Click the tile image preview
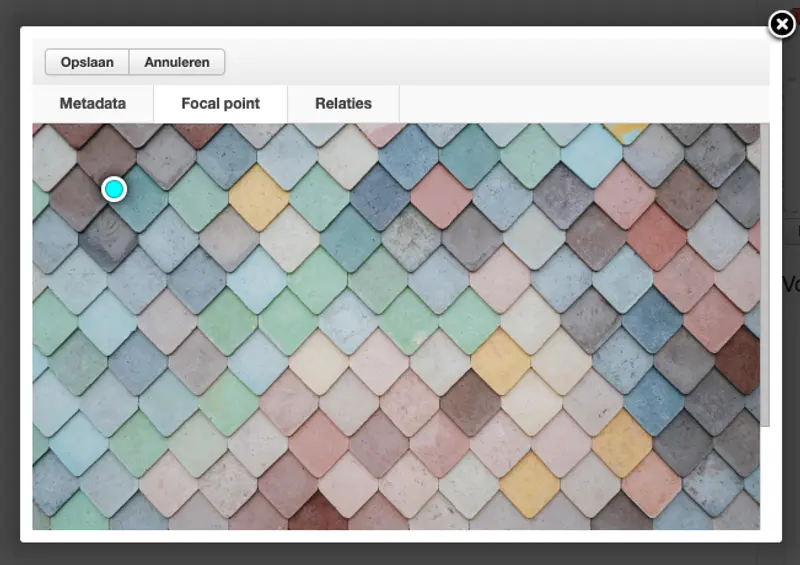Image resolution: width=800 pixels, height=565 pixels. (x=396, y=326)
